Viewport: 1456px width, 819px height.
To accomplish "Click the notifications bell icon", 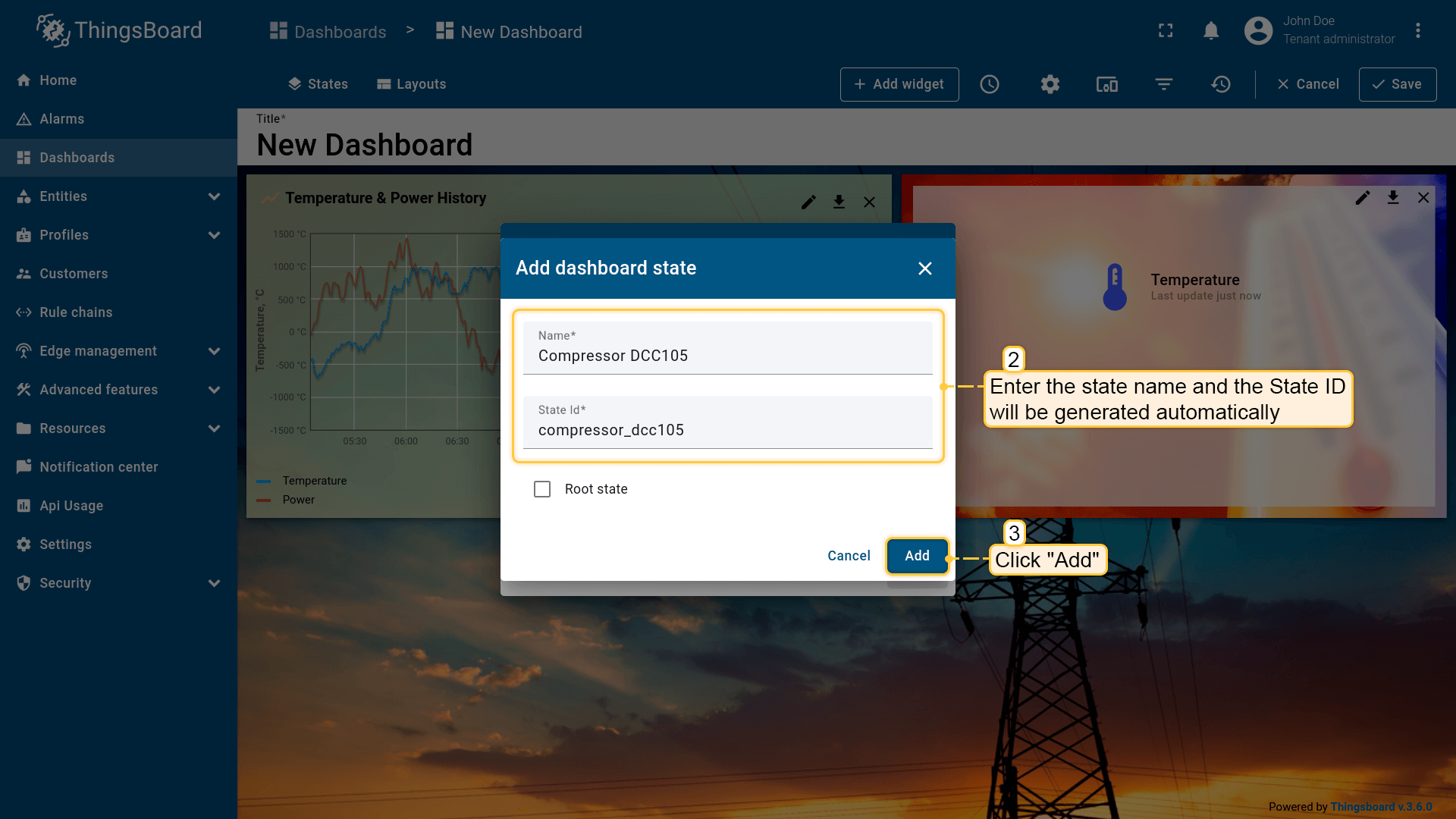I will [x=1211, y=30].
